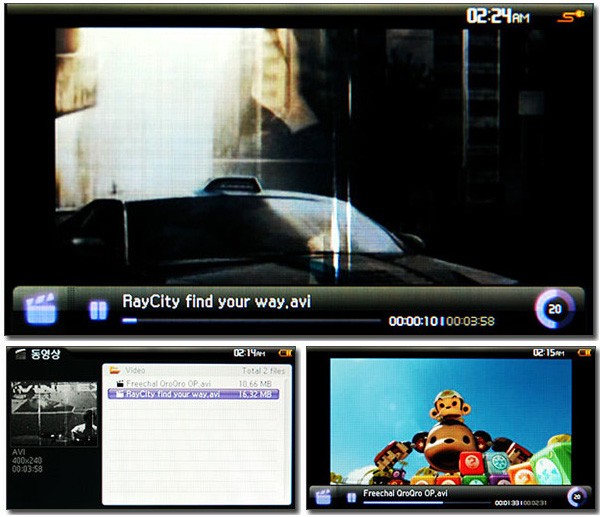Click the 10.66 MB file size entry
This screenshot has width=600, height=517.
pos(255,383)
